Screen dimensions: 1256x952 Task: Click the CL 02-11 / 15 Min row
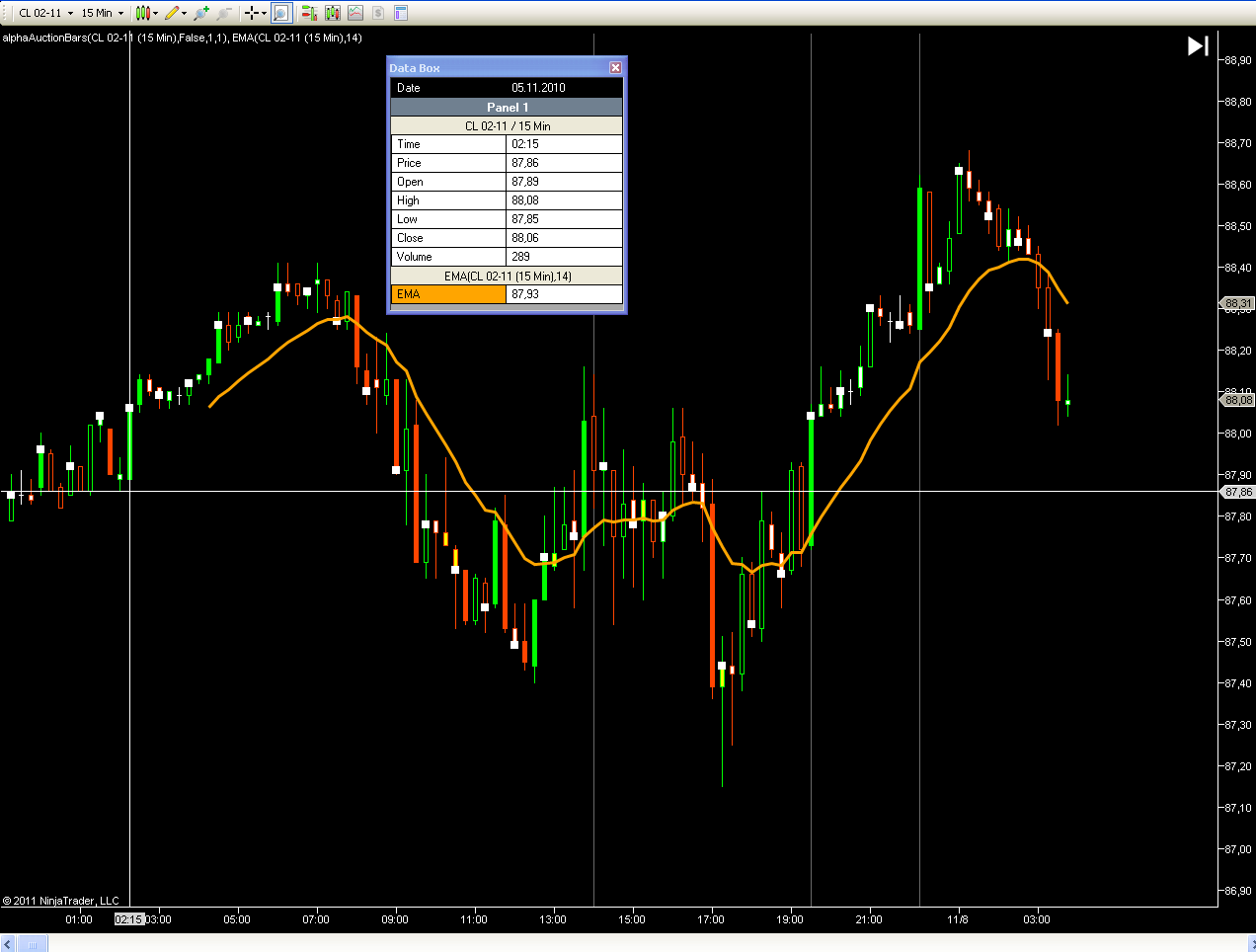coord(507,126)
